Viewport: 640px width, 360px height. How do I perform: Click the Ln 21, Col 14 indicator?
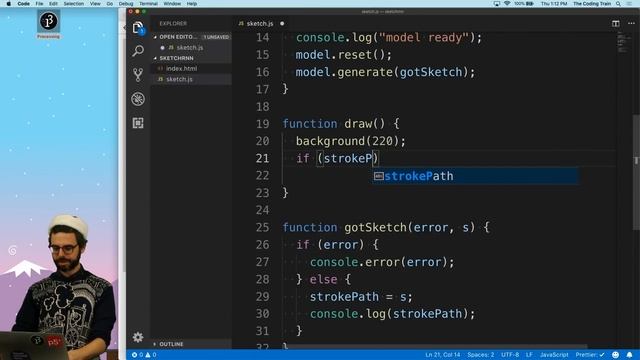point(442,355)
